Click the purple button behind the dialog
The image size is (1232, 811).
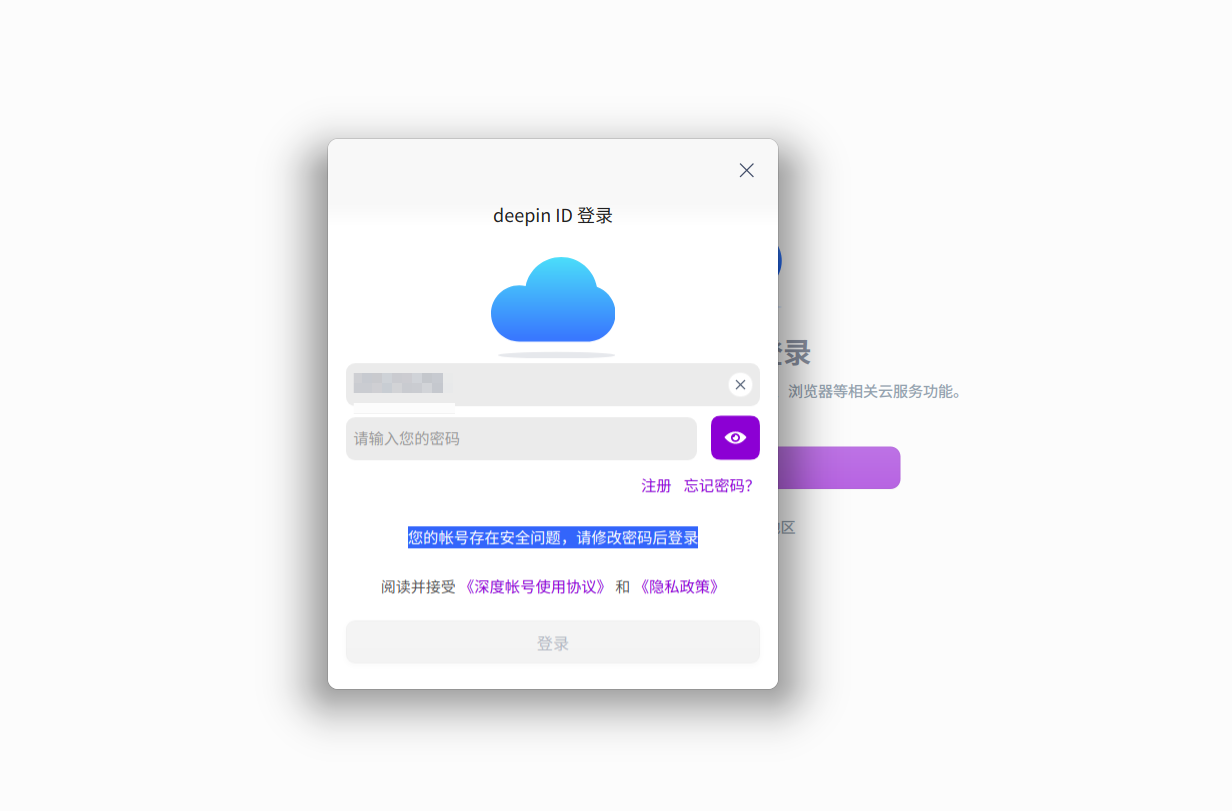839,468
